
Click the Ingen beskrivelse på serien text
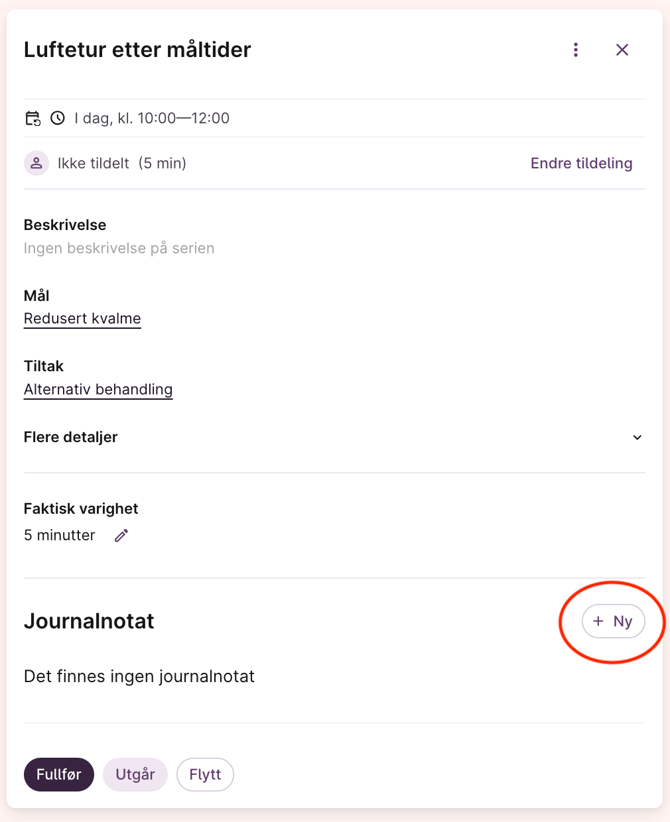tap(119, 248)
